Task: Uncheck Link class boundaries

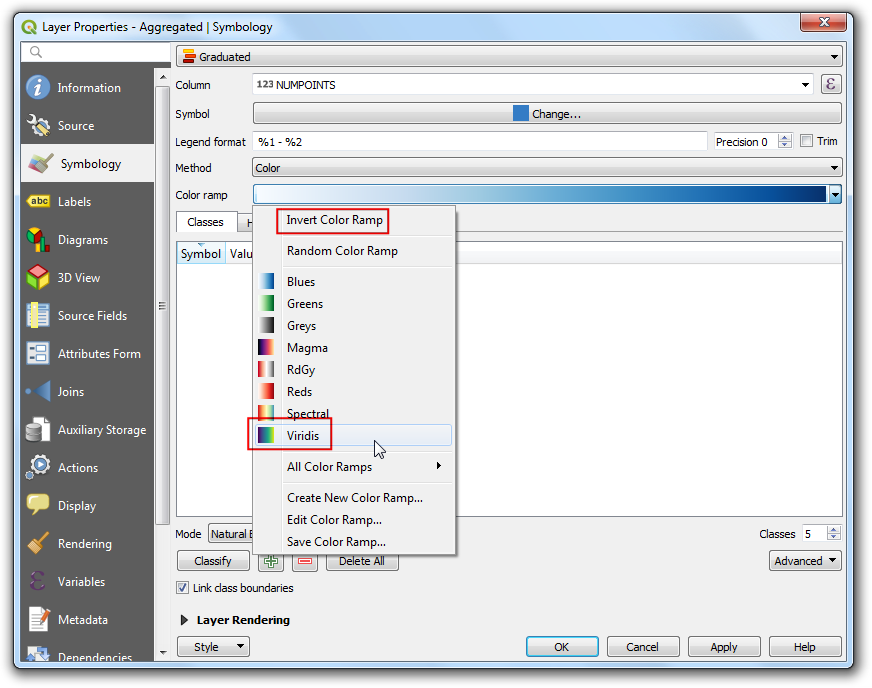Action: point(182,587)
